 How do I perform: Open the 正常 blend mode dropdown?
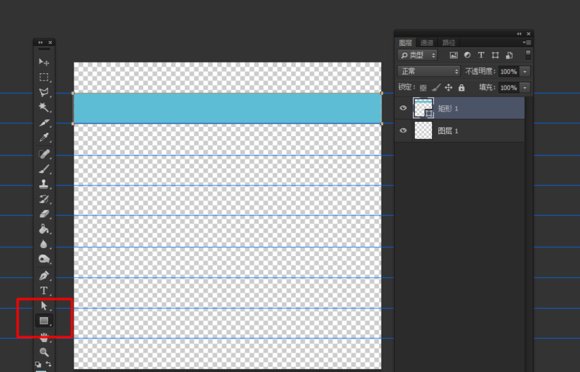[429, 71]
